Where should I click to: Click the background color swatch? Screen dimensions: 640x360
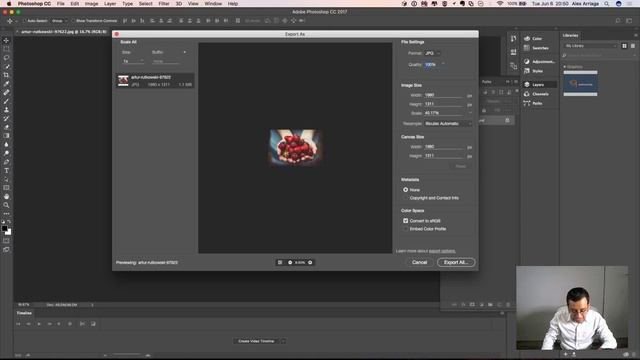tap(9, 232)
